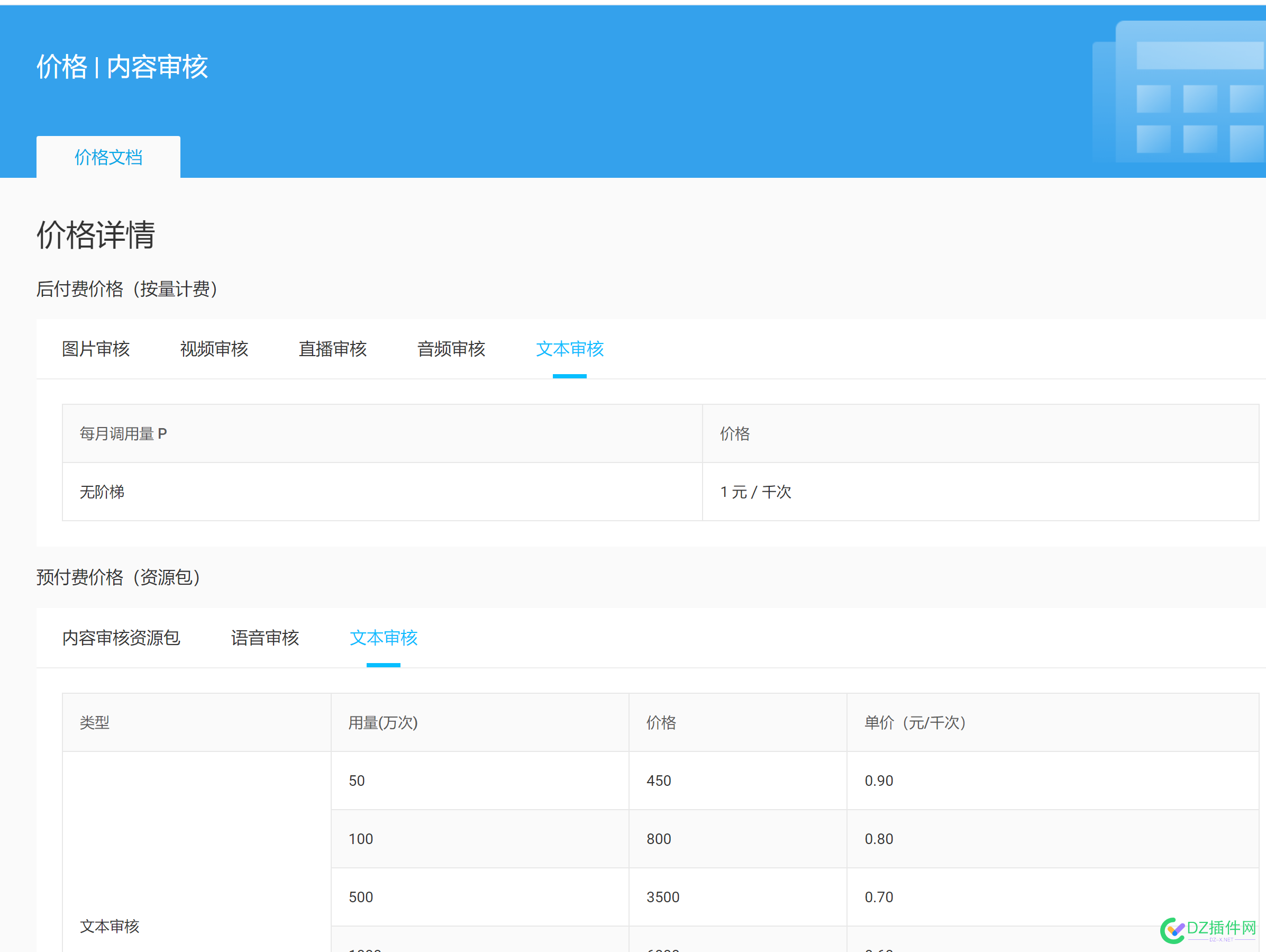Select 文本审核 under 预付费价格 section

click(x=384, y=638)
